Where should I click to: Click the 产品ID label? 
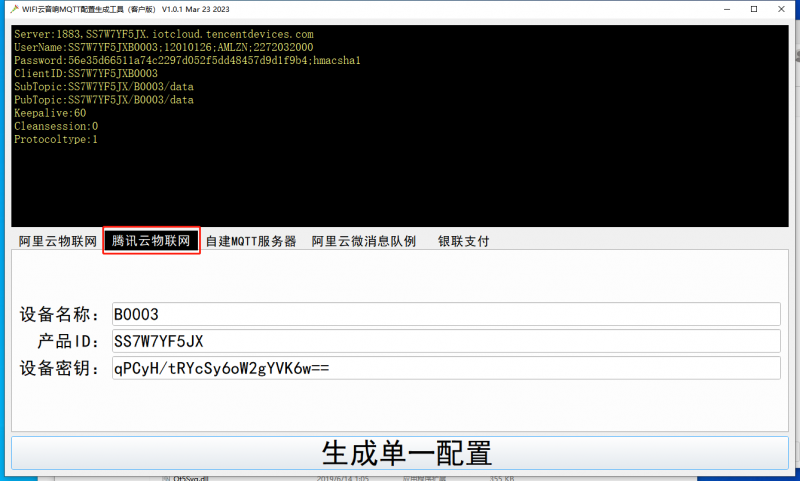(x=68, y=341)
